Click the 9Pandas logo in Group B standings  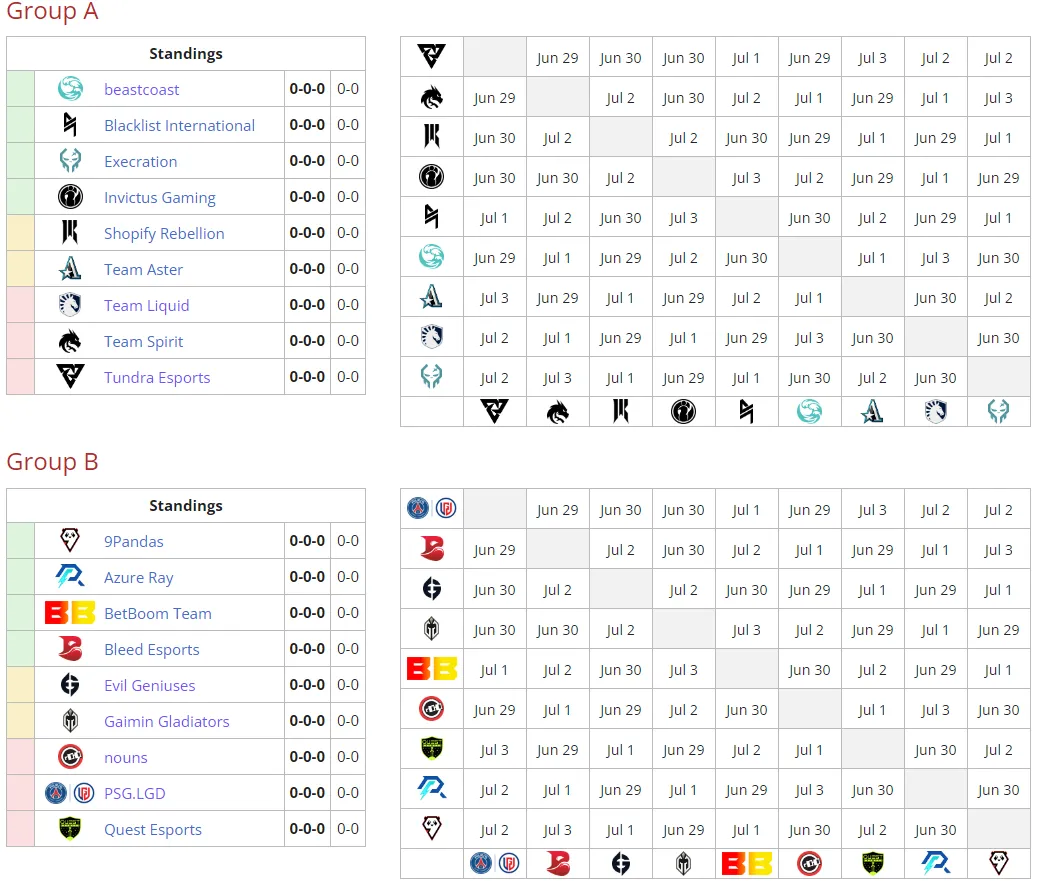(x=70, y=541)
